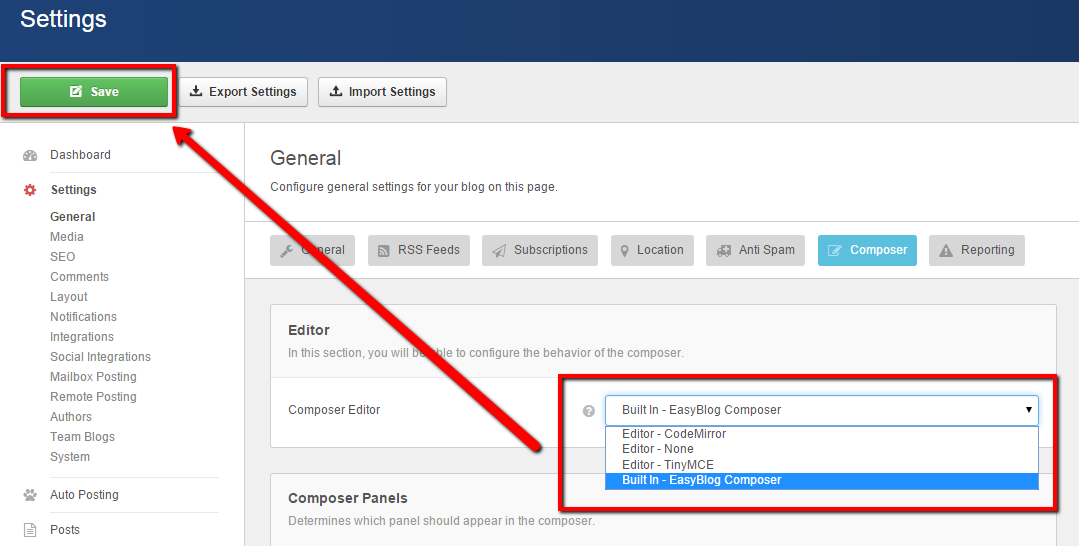Click Import Settings button

(x=383, y=92)
